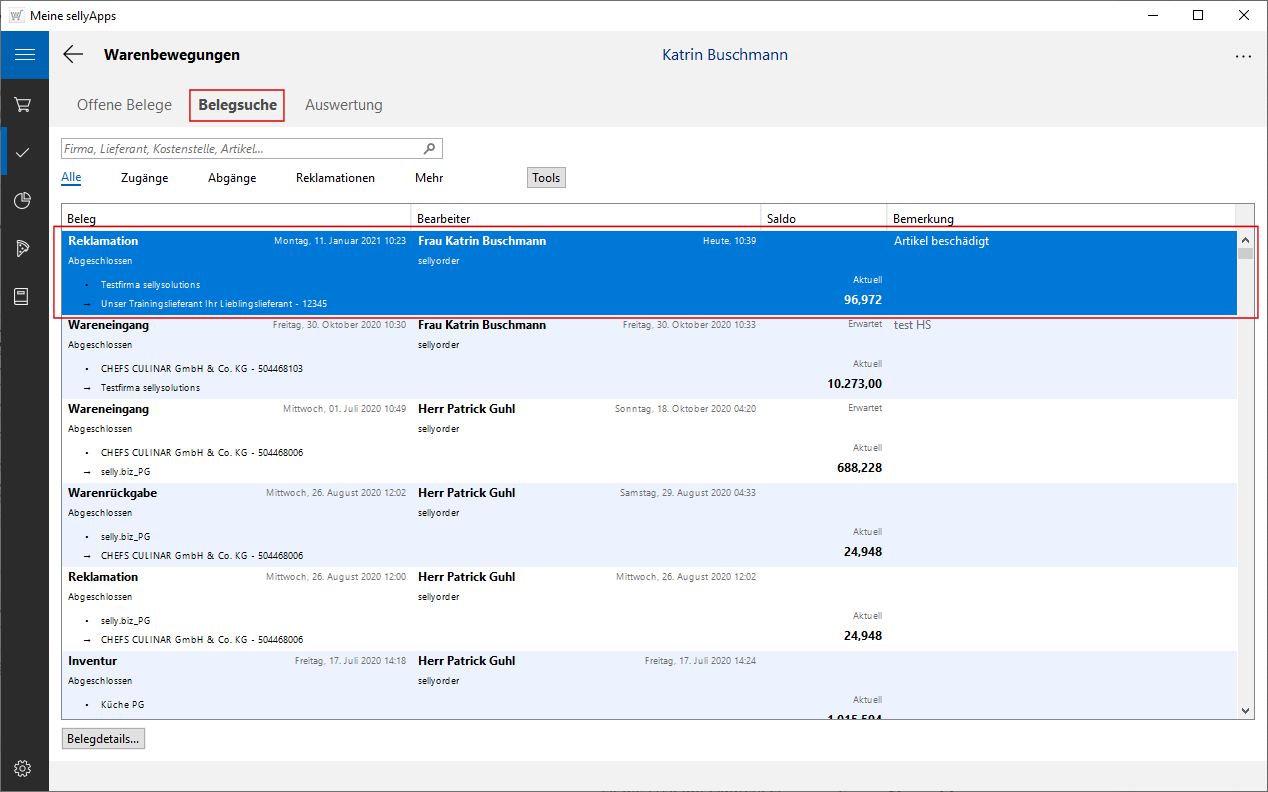Open the book catalog sidebar icon

point(23,297)
